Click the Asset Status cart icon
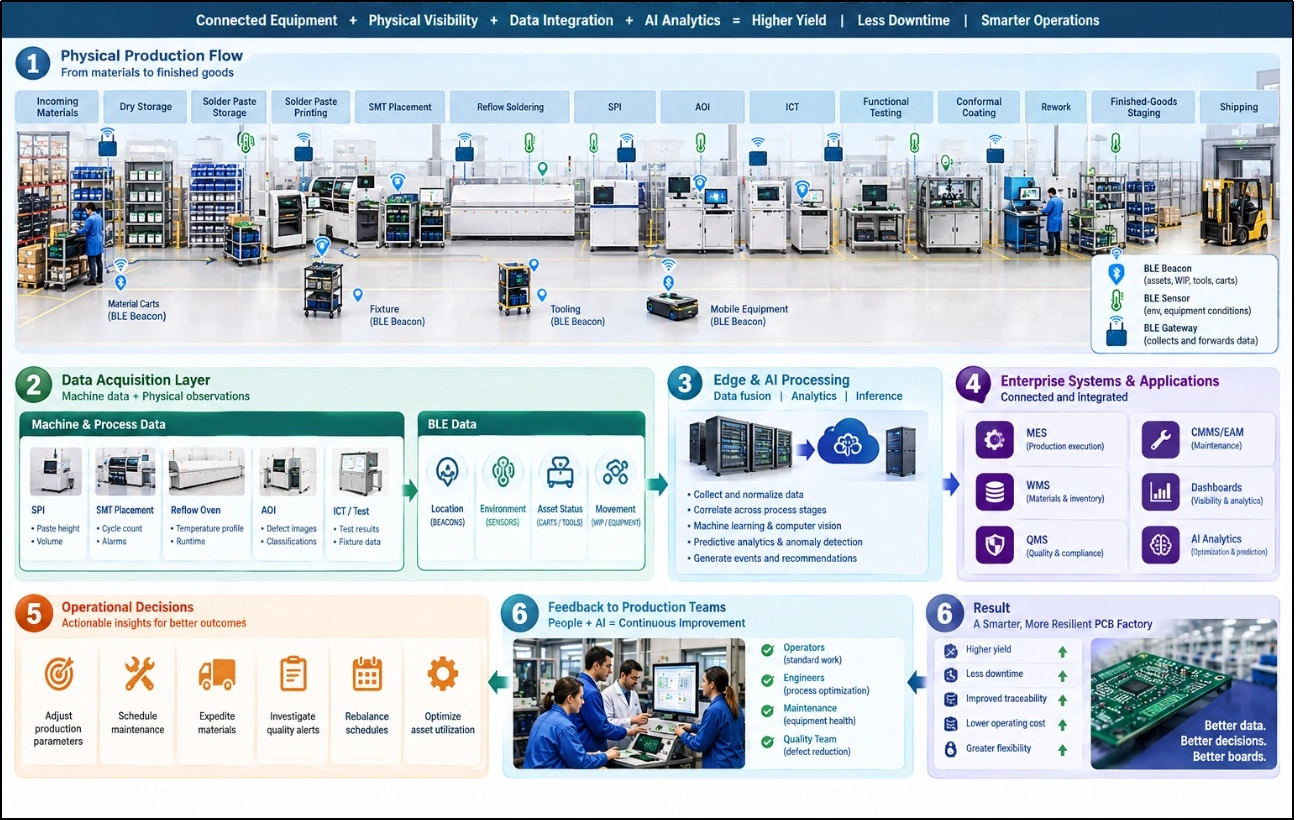 click(560, 472)
